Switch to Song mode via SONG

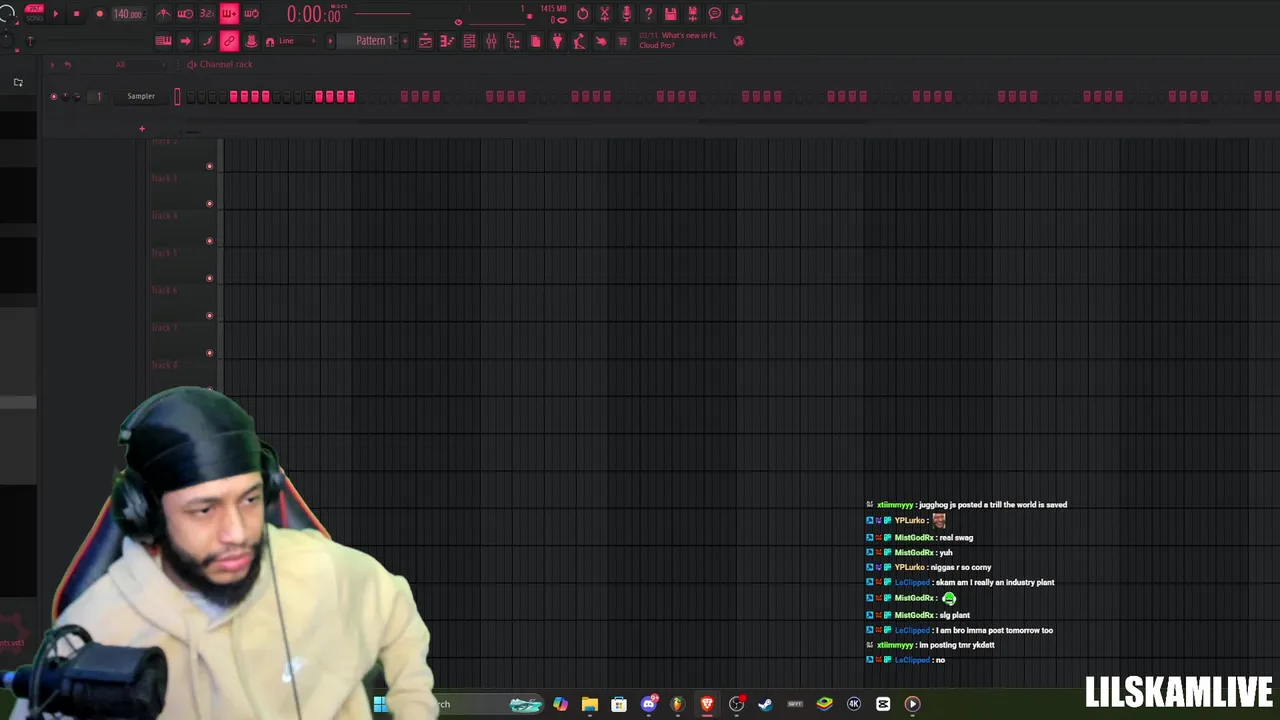(35, 18)
